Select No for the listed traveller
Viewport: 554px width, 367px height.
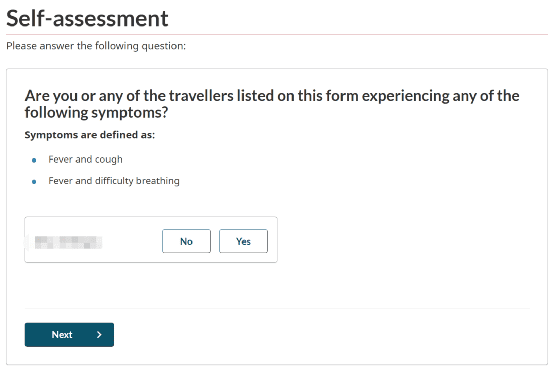pos(186,241)
